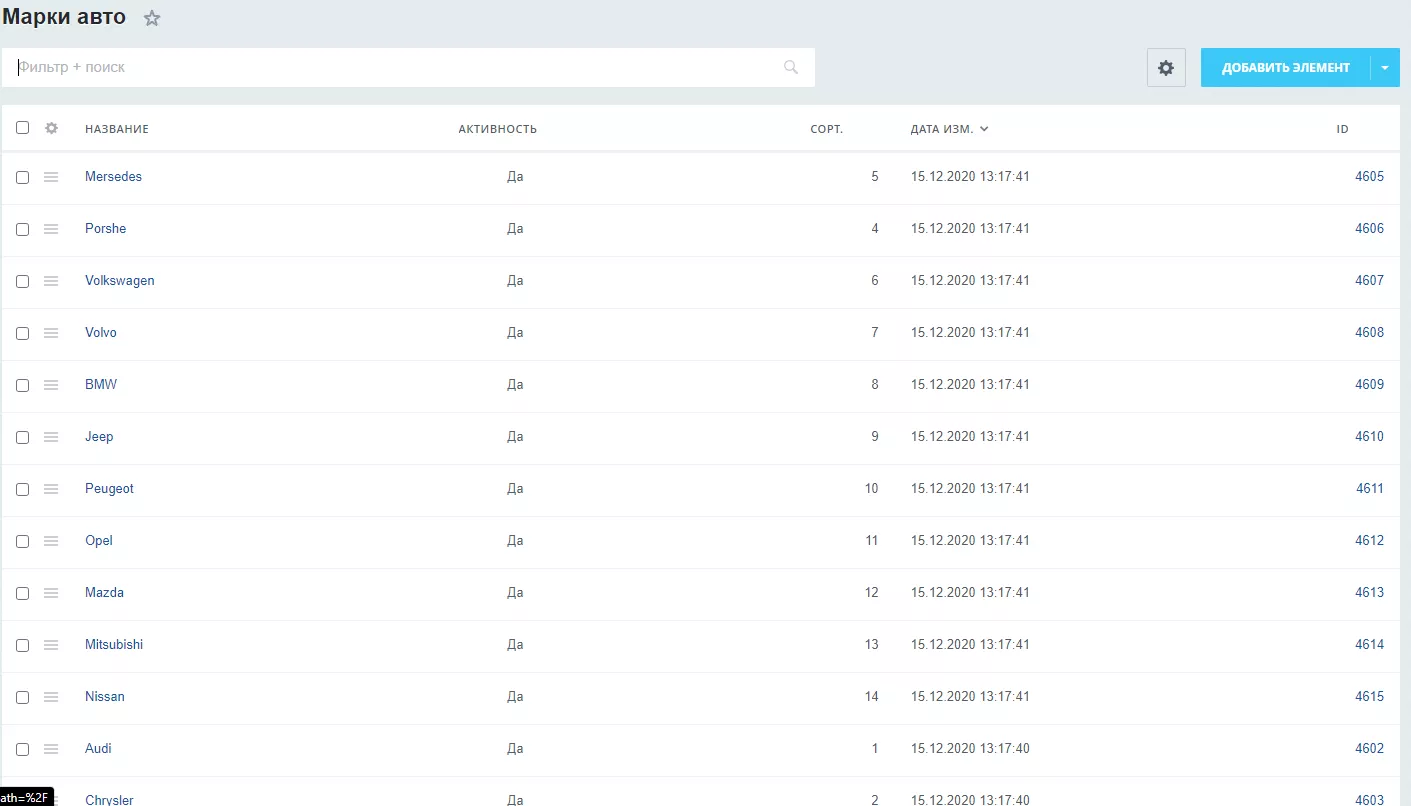This screenshot has height=806, width=1411.
Task: Toggle select-all checkbox in table header
Action: (x=22, y=128)
